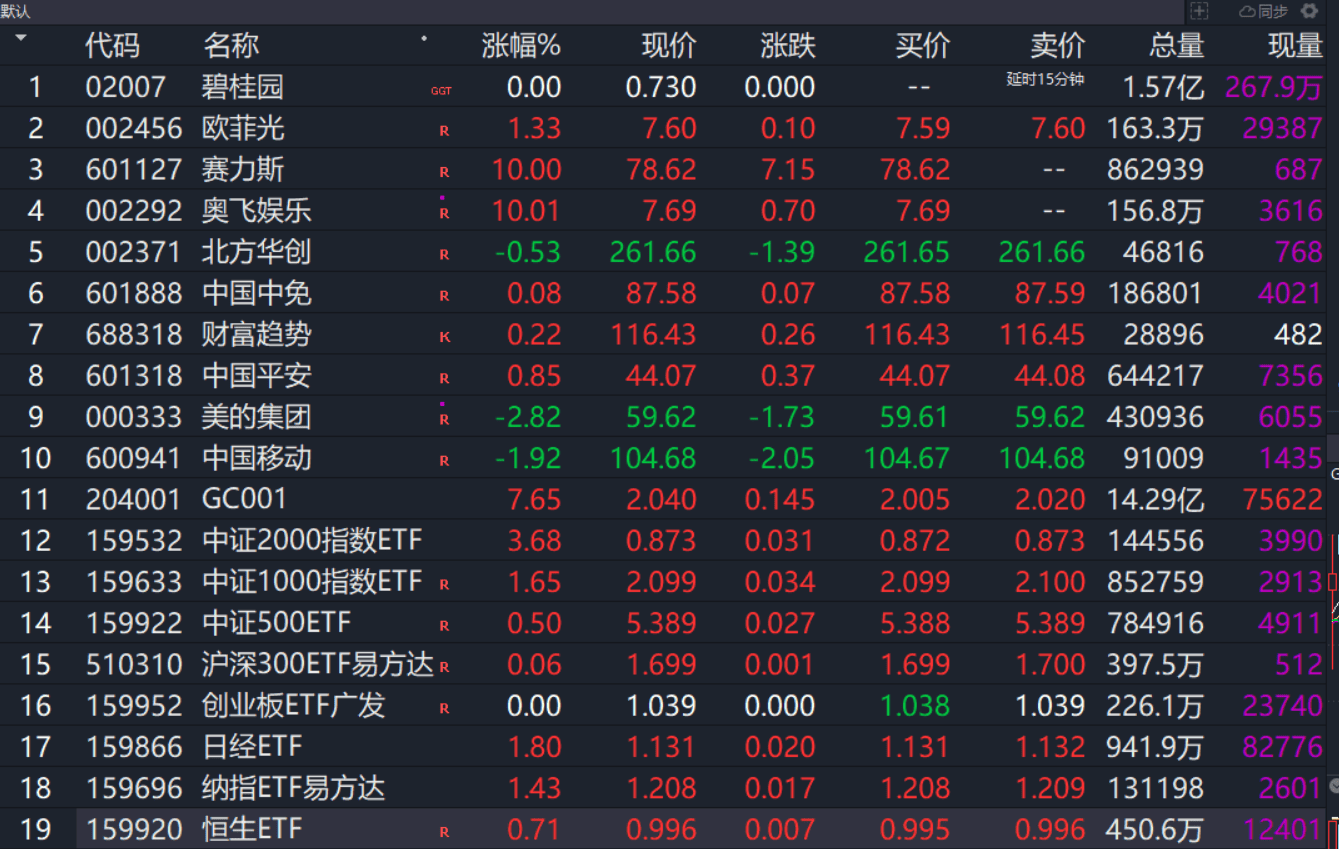Sort by the 名称 column header
The height and width of the screenshot is (849, 1339).
point(231,46)
